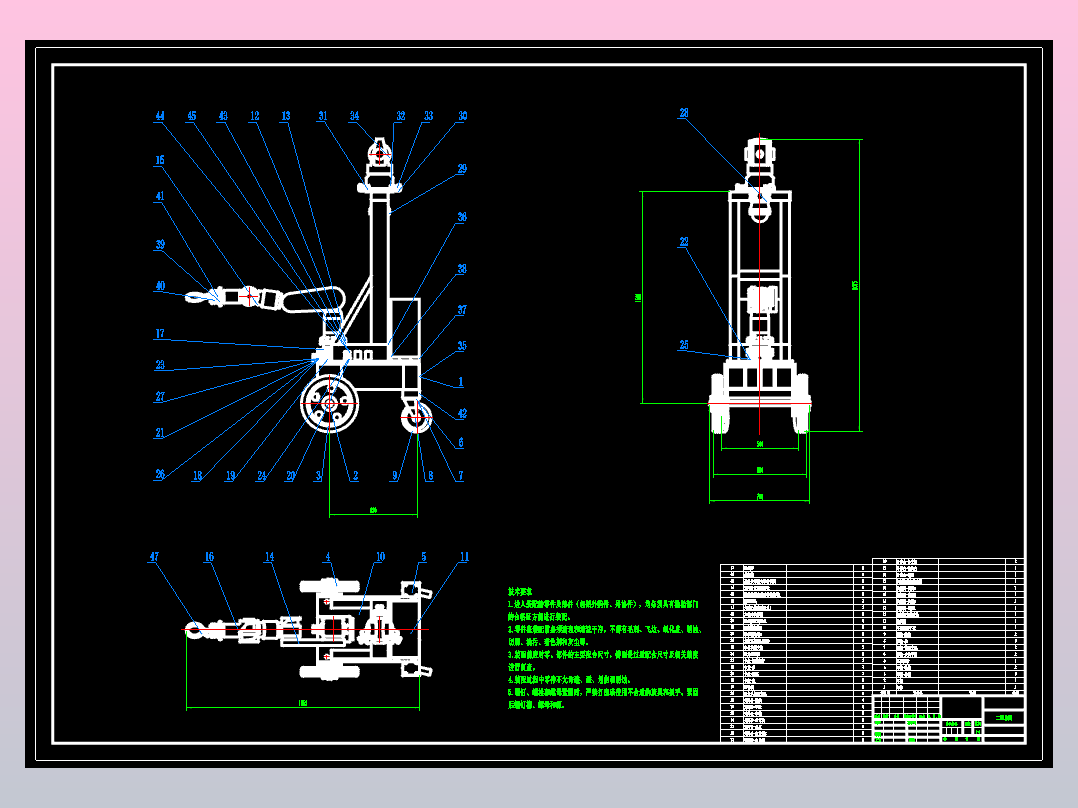Click part callout number 13
The width and height of the screenshot is (1078, 808).
(286, 116)
